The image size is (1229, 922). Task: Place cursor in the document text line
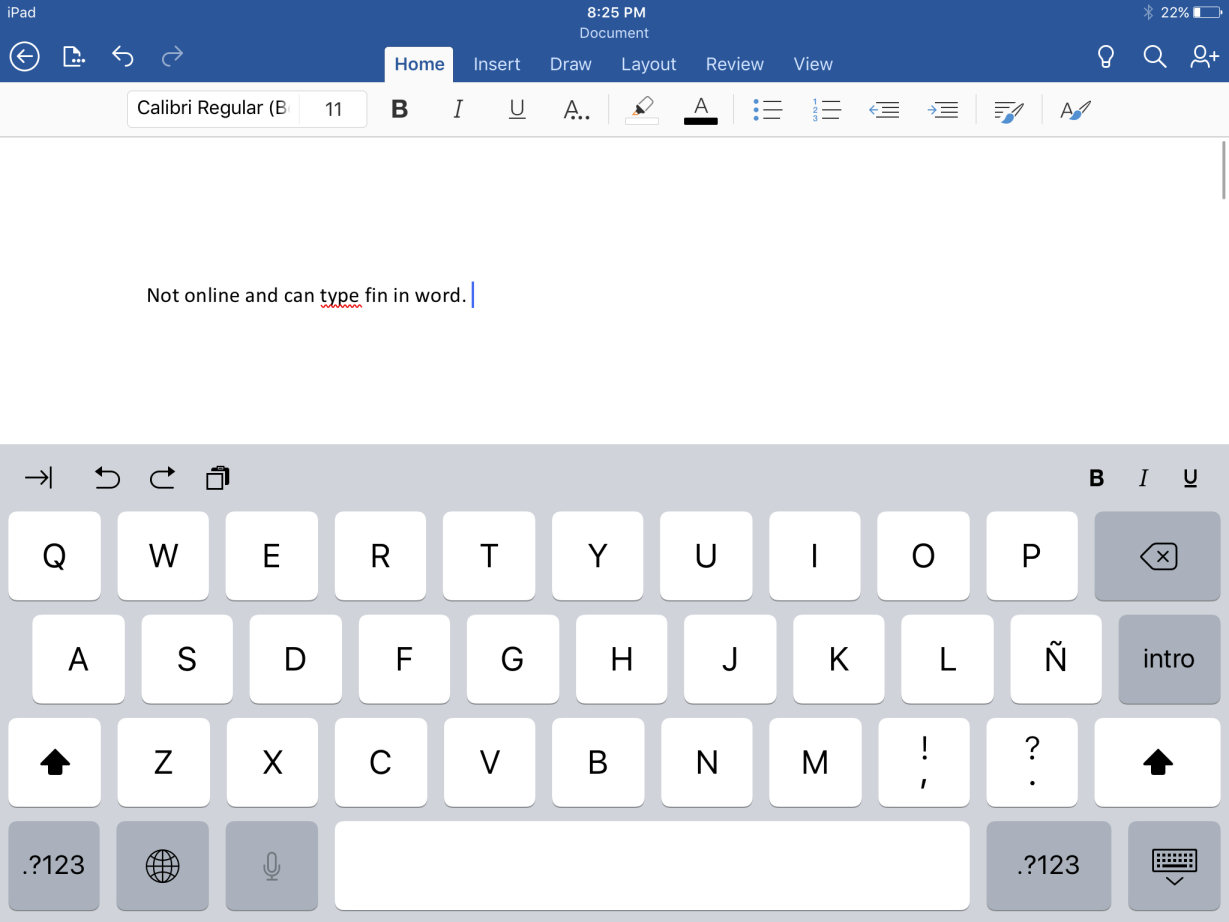point(306,295)
